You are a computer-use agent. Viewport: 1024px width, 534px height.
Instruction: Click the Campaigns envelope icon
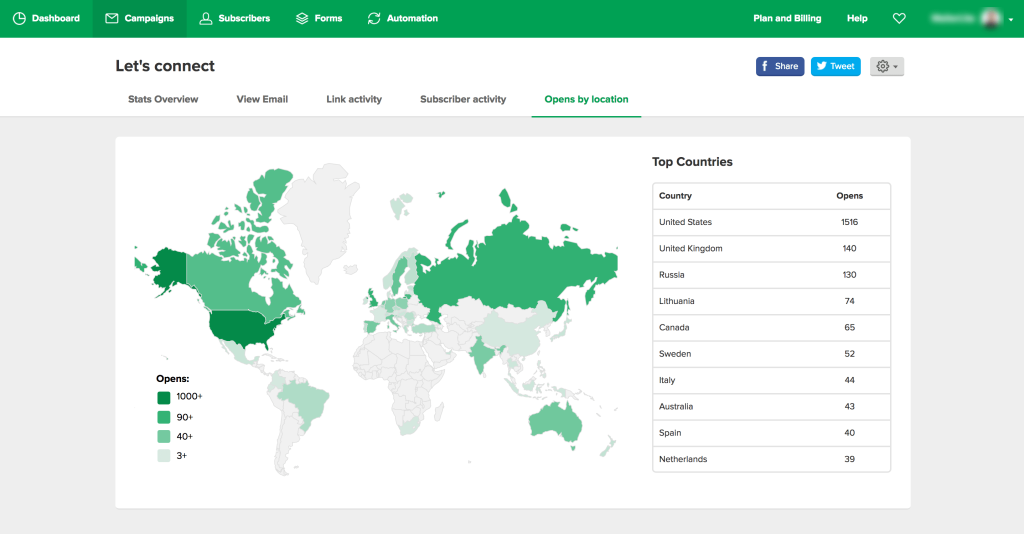click(x=112, y=18)
